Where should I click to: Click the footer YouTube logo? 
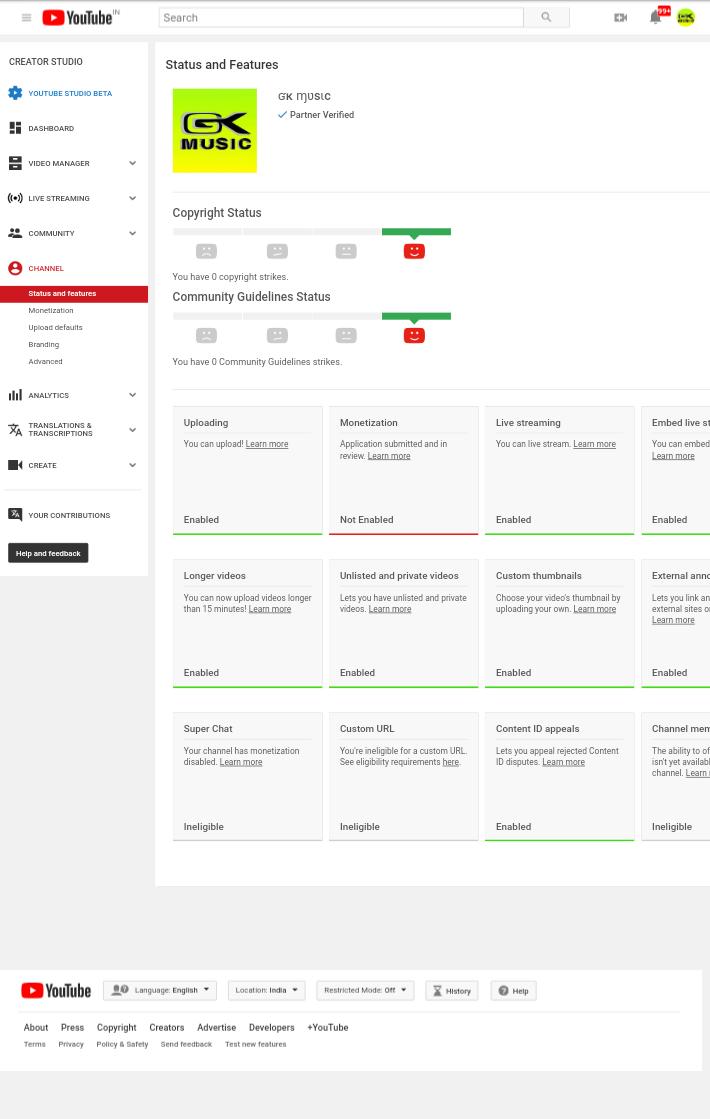pyautogui.click(x=56, y=991)
